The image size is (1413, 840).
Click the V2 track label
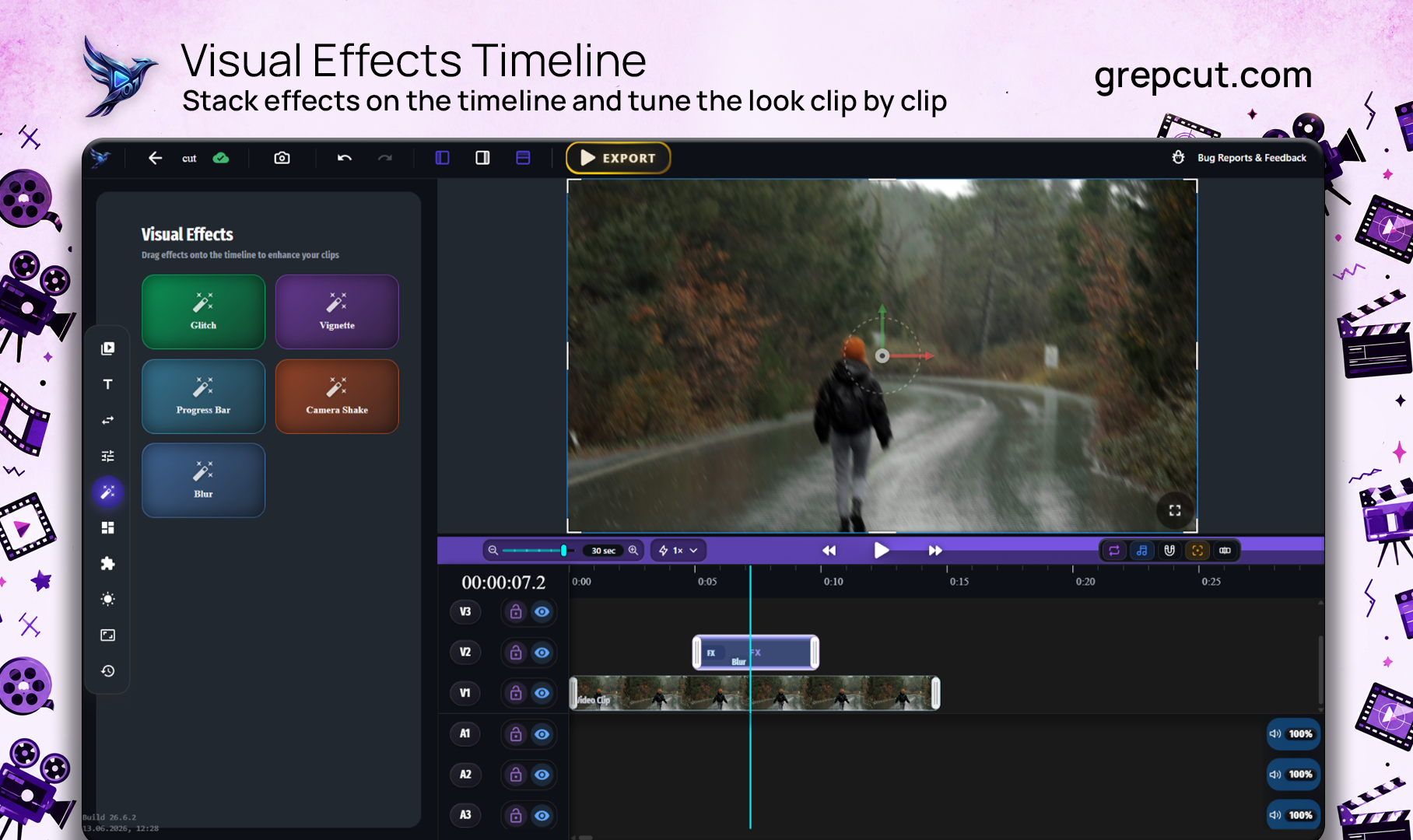click(x=465, y=653)
